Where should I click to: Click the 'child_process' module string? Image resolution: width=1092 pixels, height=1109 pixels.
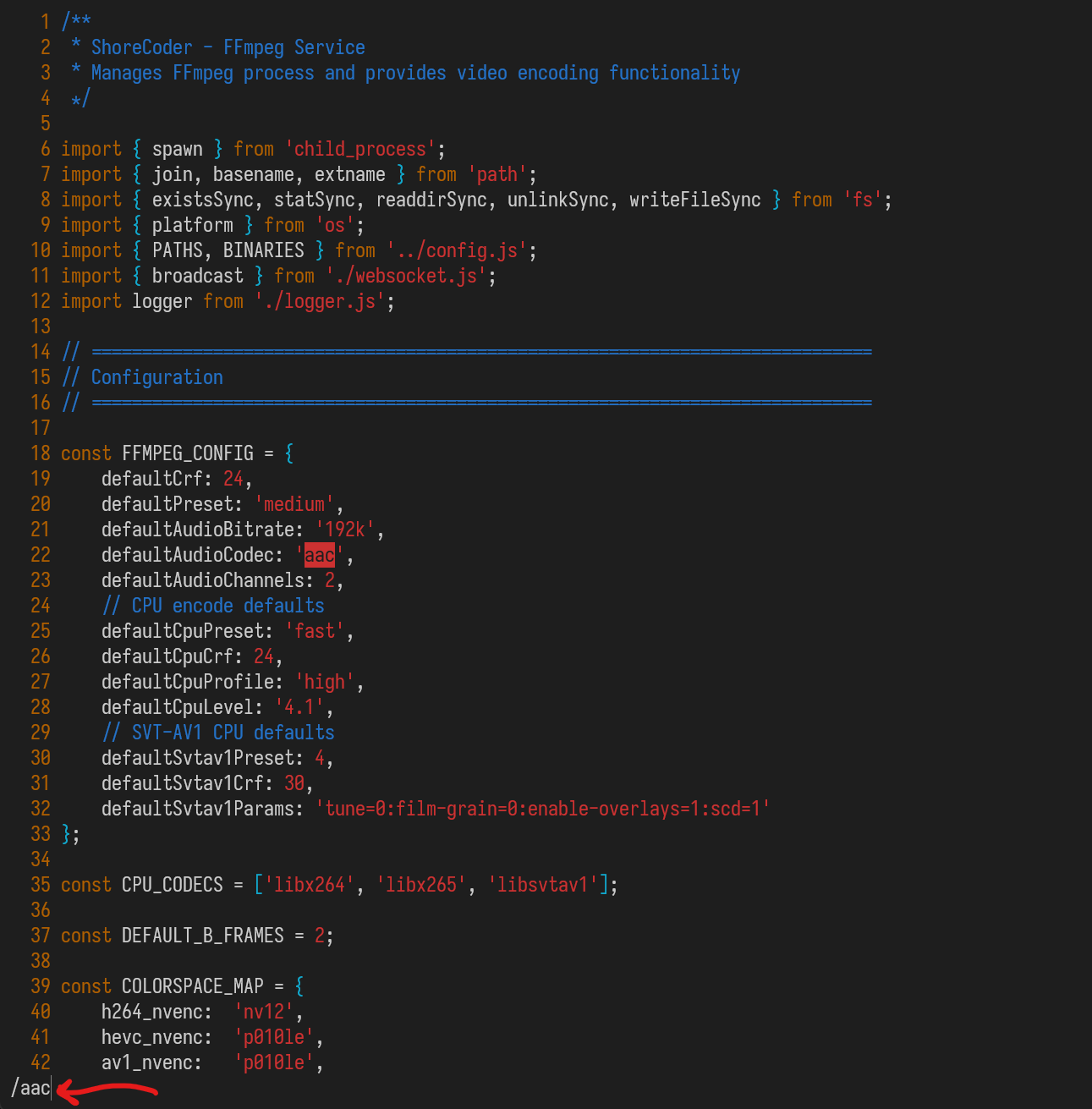(x=360, y=149)
